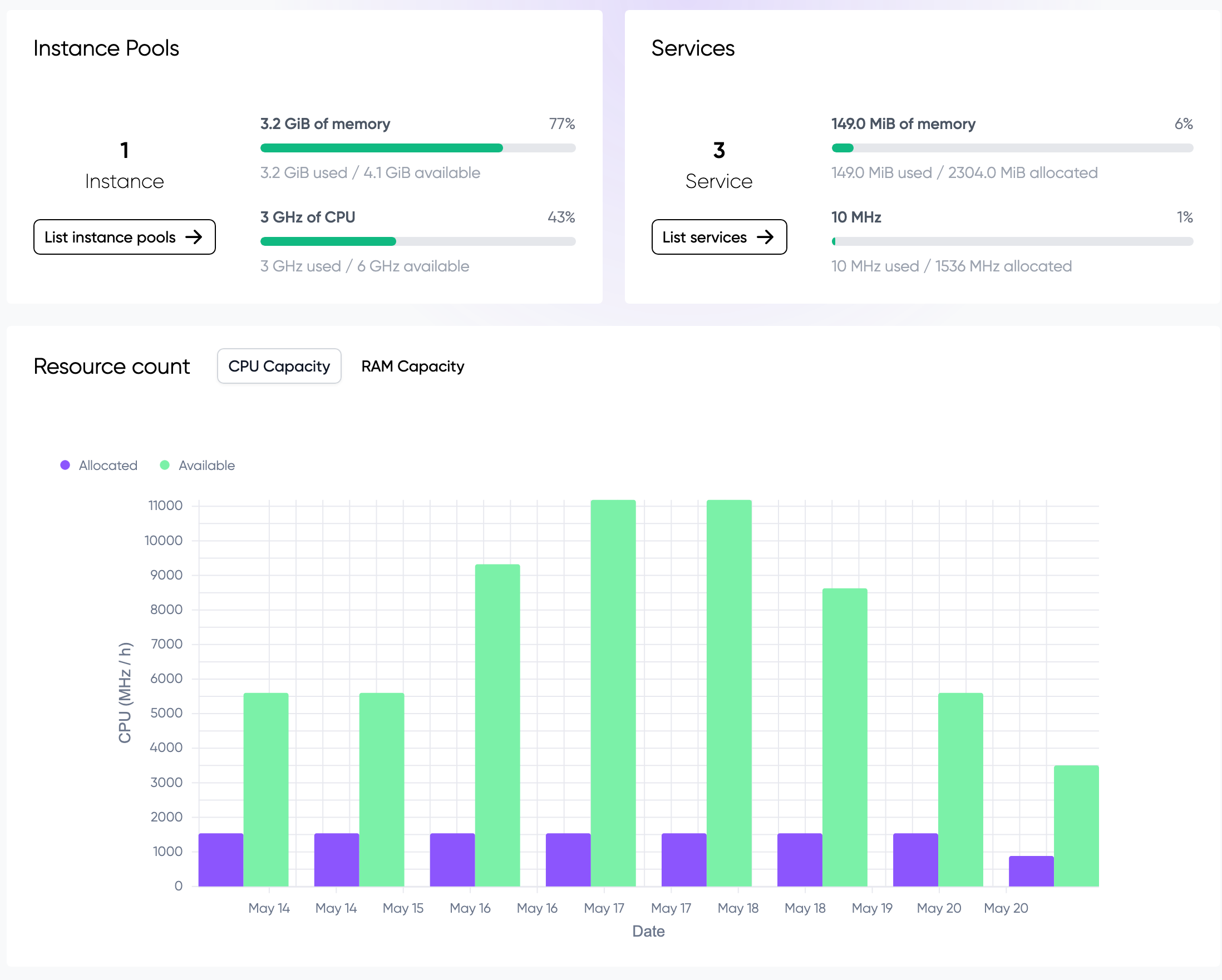Toggle the Available legend green dot
Screen dimensions: 1222x980
(x=165, y=465)
